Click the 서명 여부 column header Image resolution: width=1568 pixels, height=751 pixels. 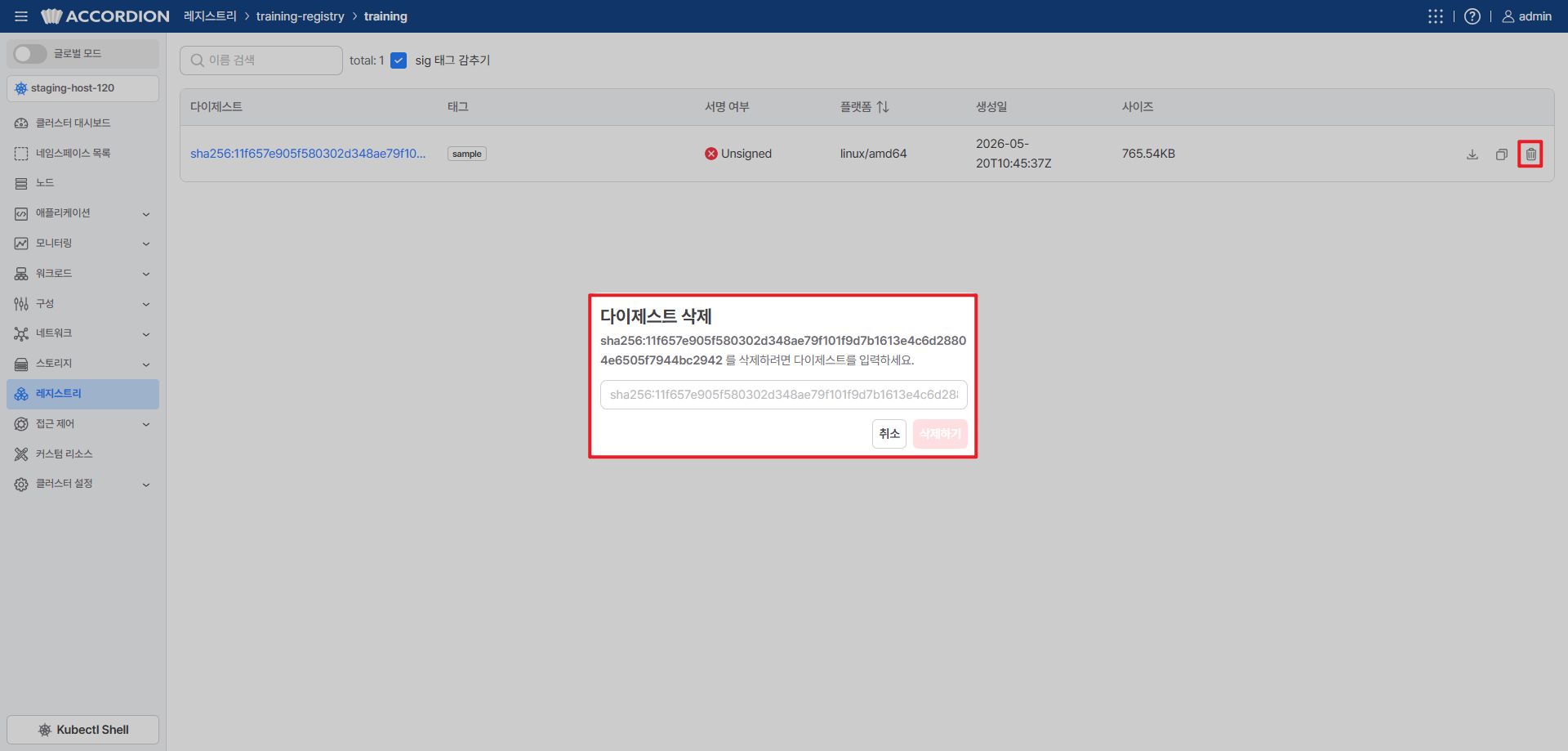(x=727, y=107)
